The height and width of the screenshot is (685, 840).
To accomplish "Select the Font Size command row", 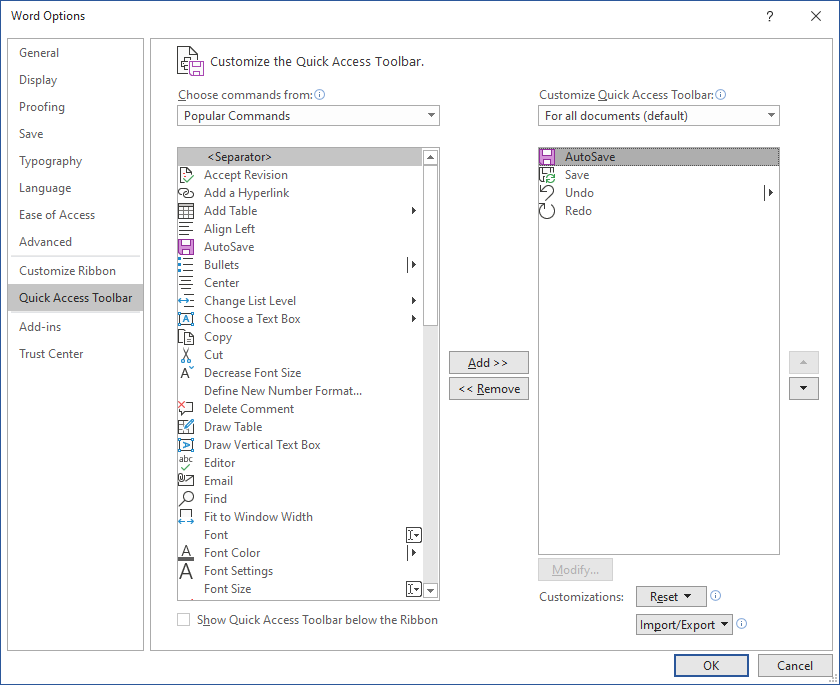I will [x=300, y=589].
